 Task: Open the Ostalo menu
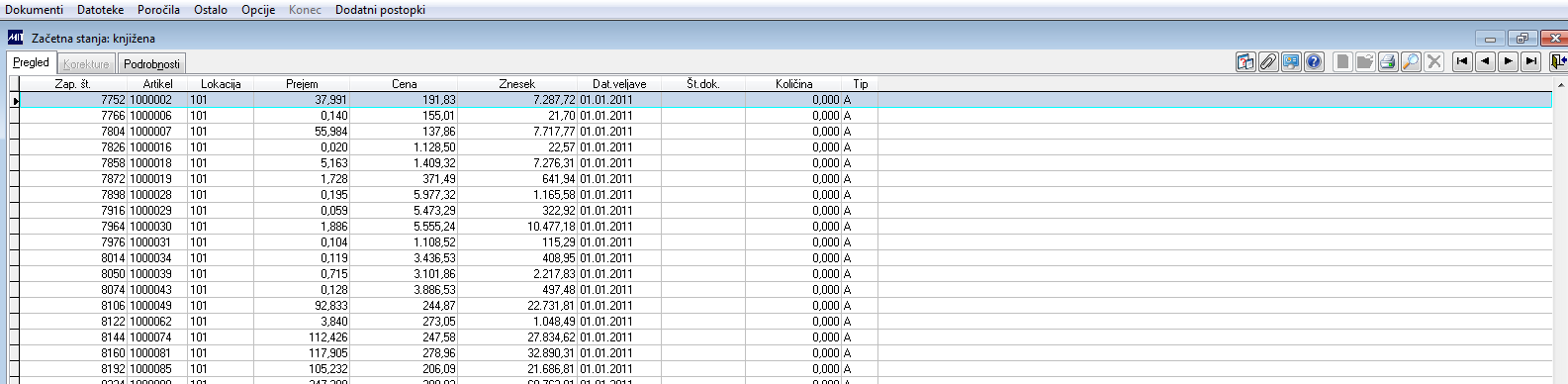pyautogui.click(x=211, y=10)
